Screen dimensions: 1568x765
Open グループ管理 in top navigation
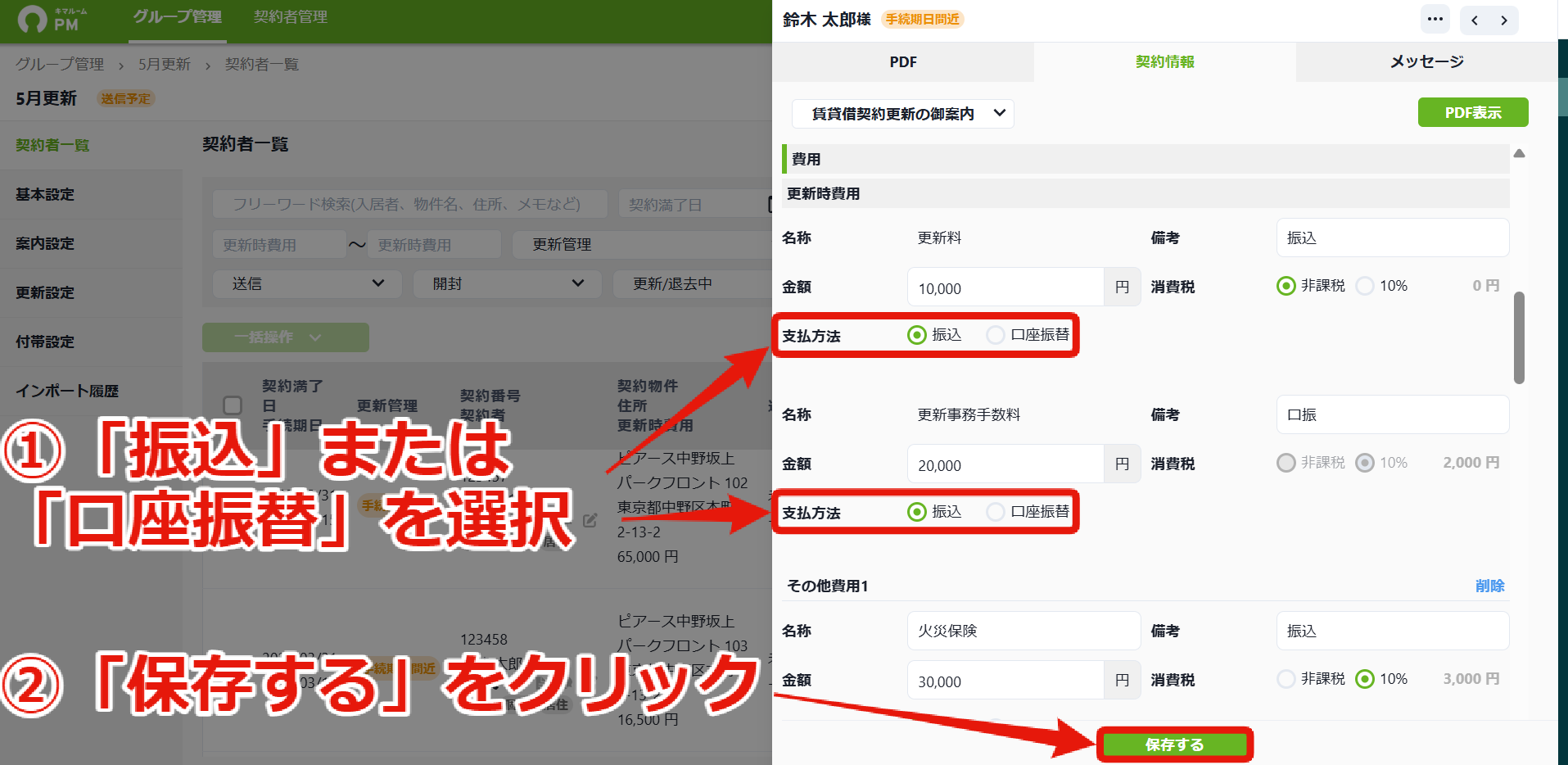[178, 17]
